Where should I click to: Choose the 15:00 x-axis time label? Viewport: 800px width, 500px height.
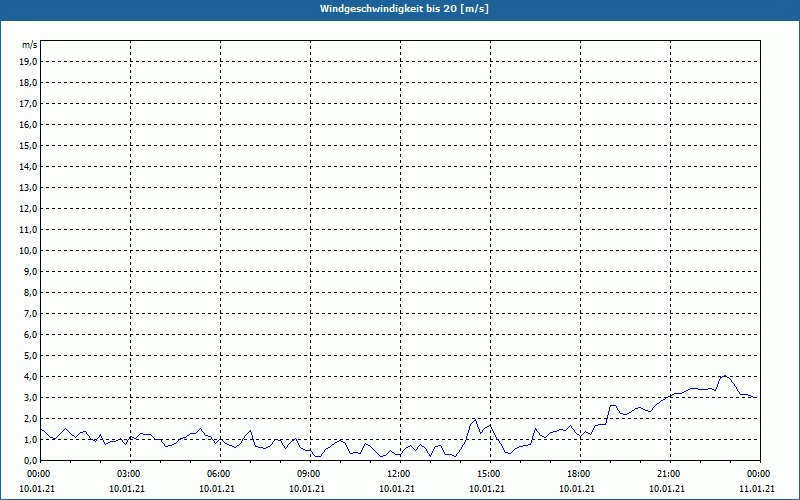(489, 474)
